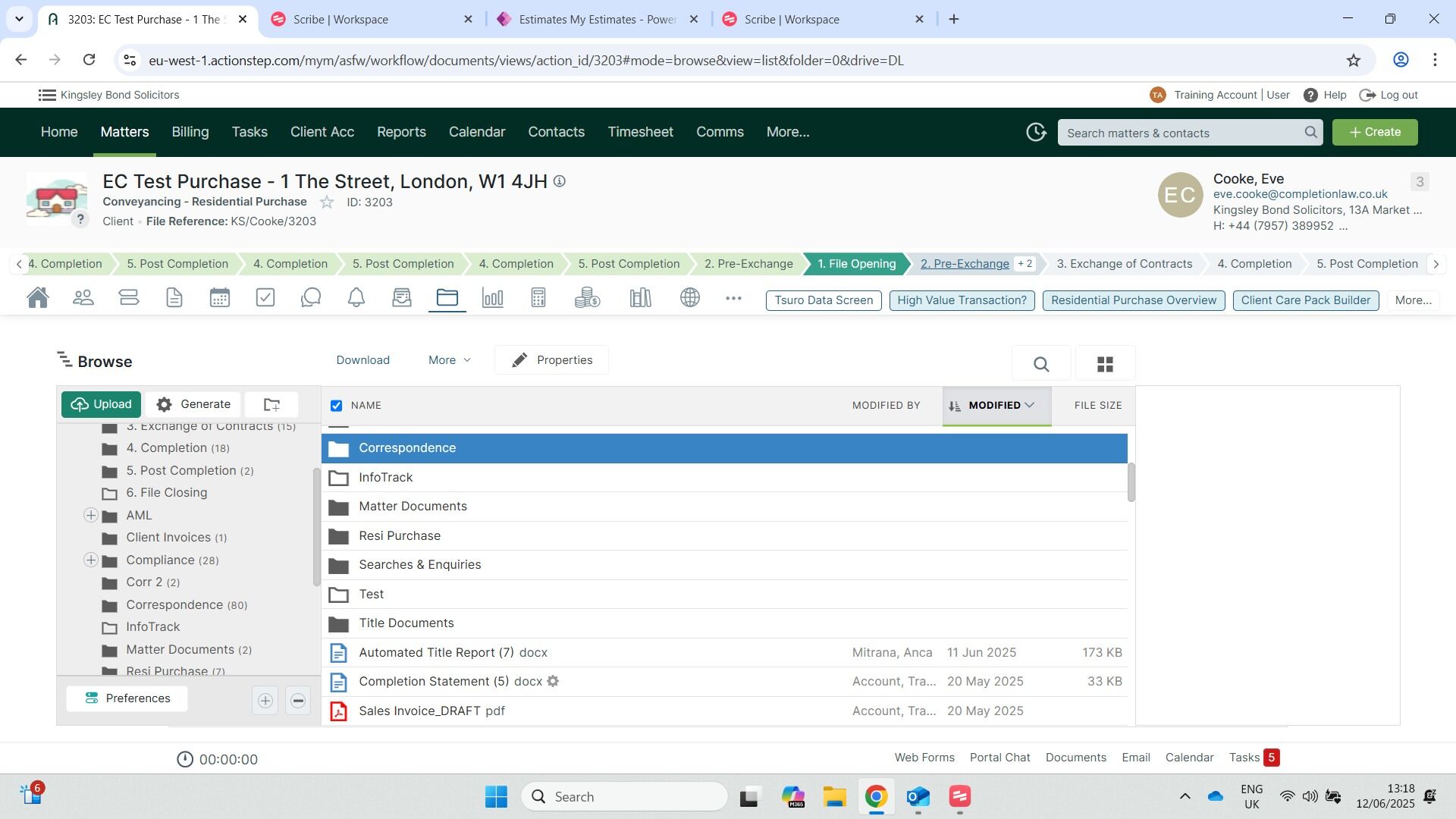
Task: Open recent history clock icon
Action: (x=1036, y=132)
